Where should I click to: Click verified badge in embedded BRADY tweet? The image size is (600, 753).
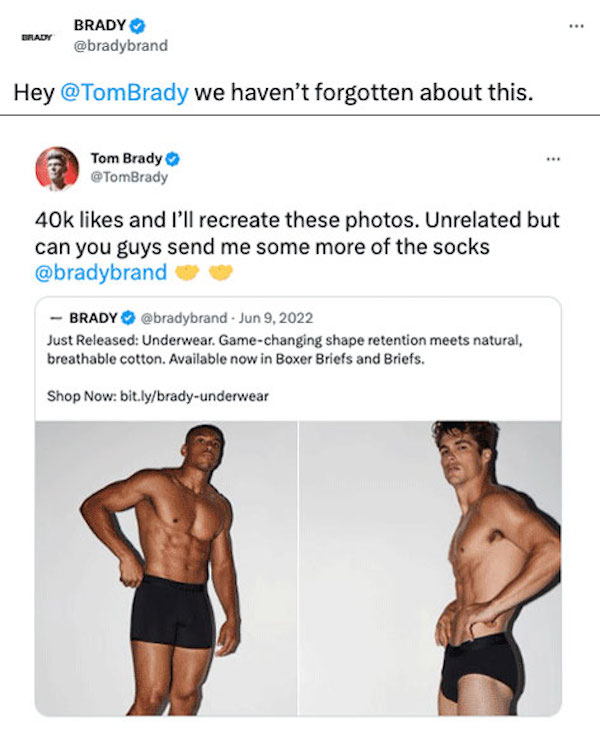pyautogui.click(x=128, y=318)
